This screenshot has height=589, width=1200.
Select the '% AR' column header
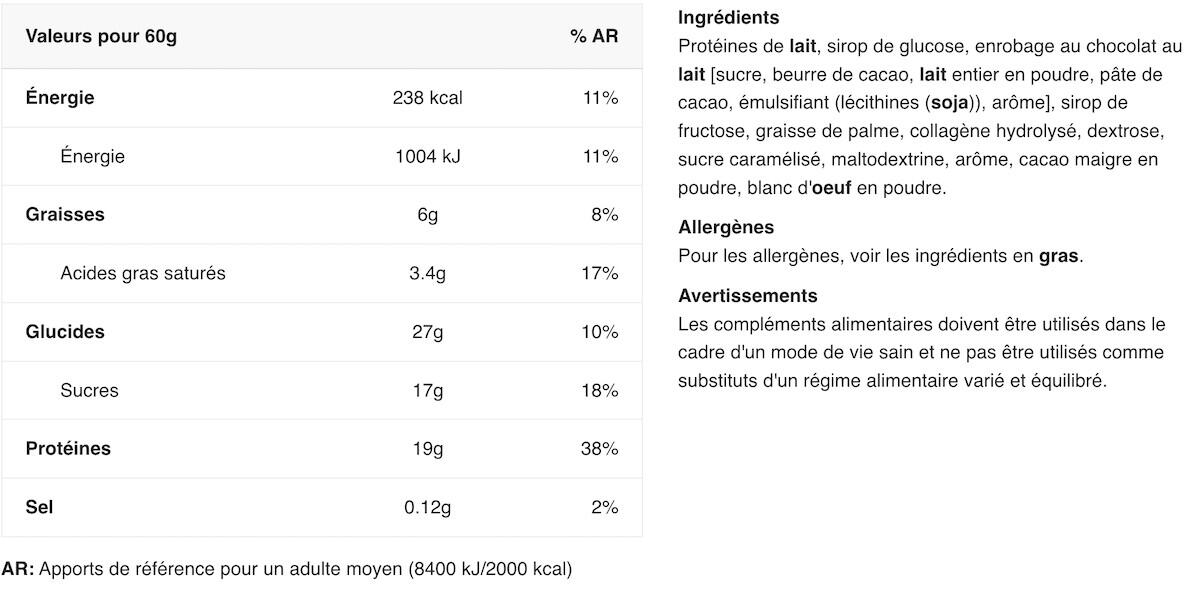(x=594, y=37)
